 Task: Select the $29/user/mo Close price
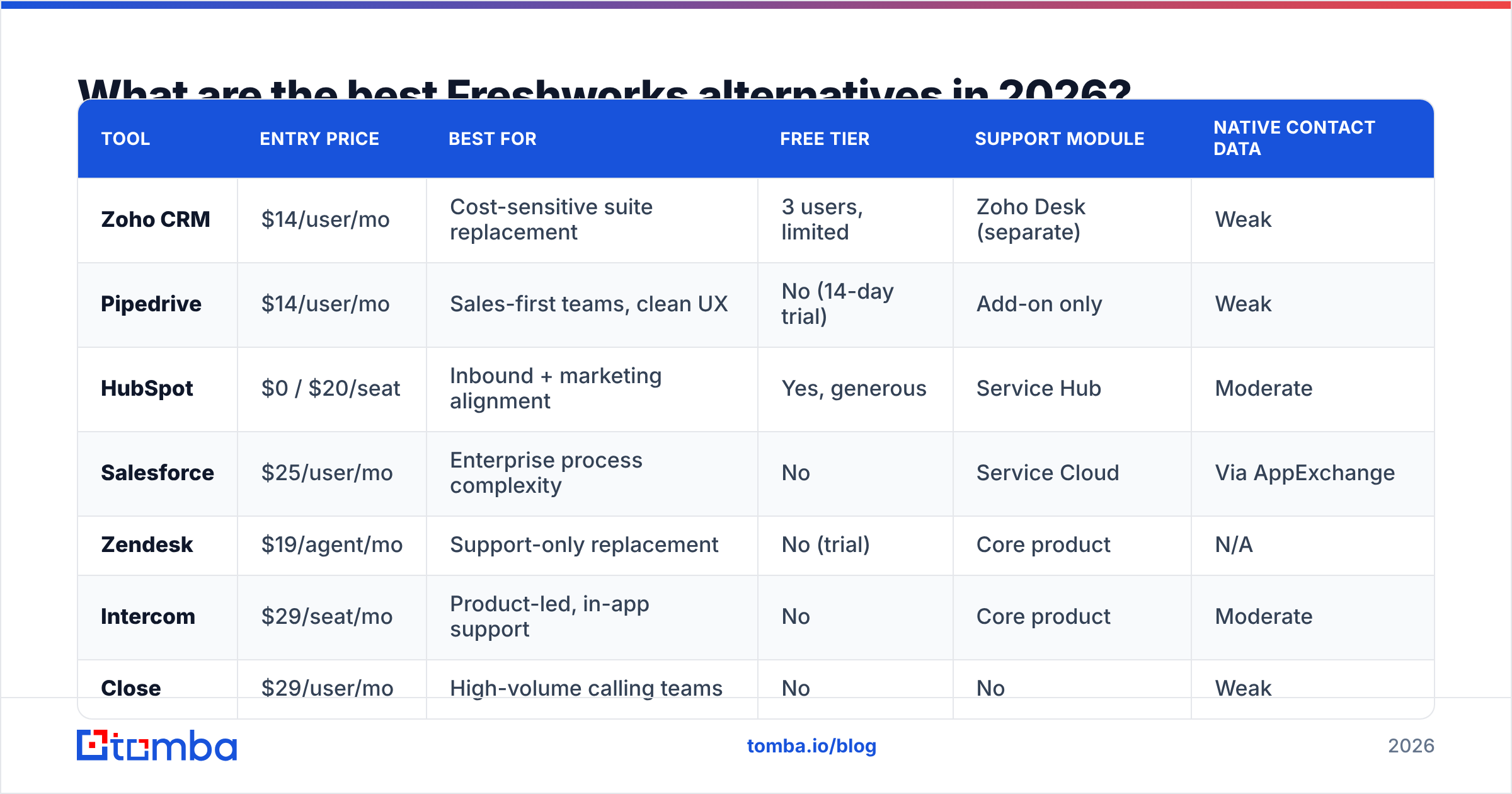click(x=328, y=688)
